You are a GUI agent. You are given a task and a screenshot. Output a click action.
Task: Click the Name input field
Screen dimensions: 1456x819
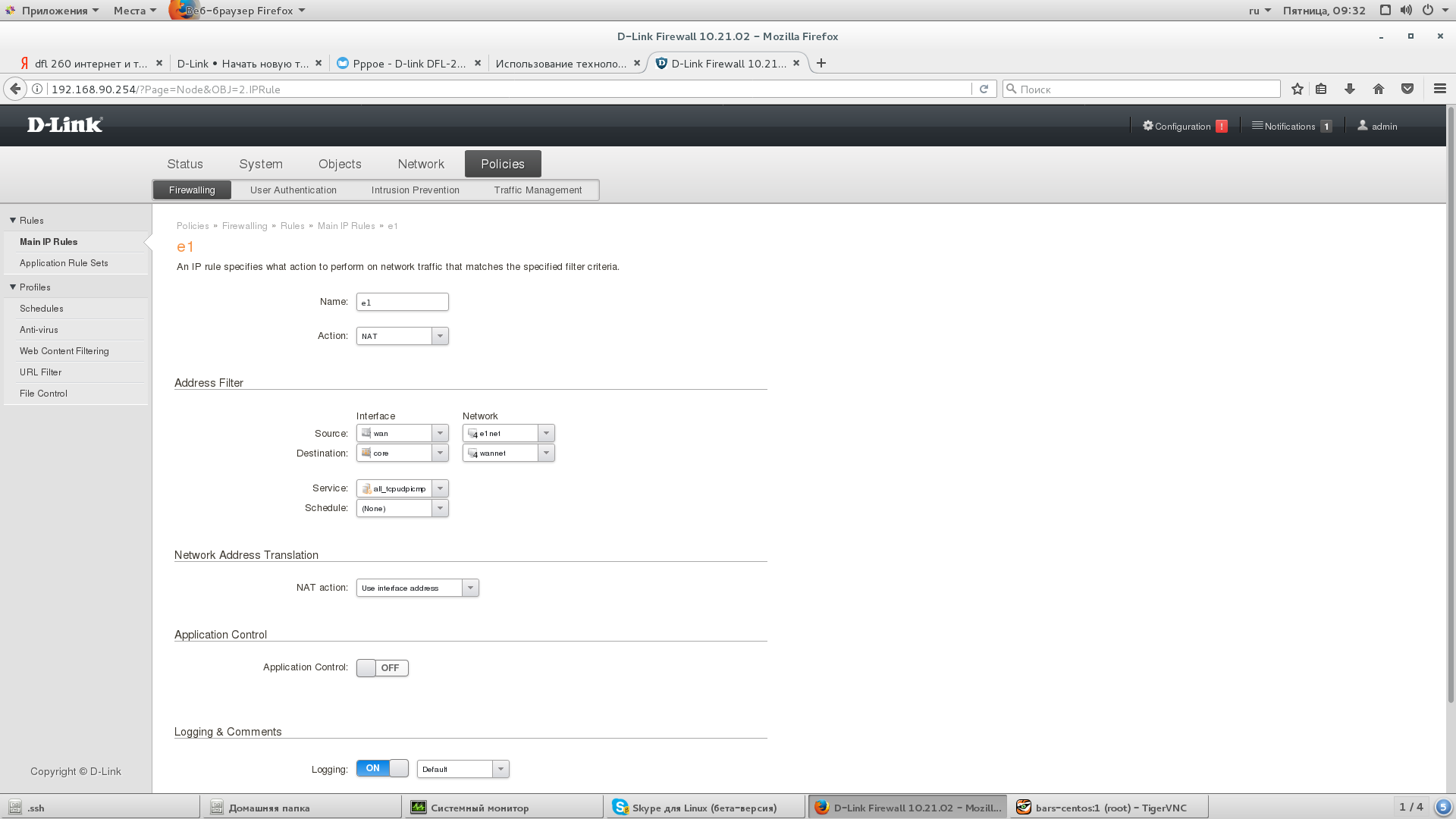402,302
